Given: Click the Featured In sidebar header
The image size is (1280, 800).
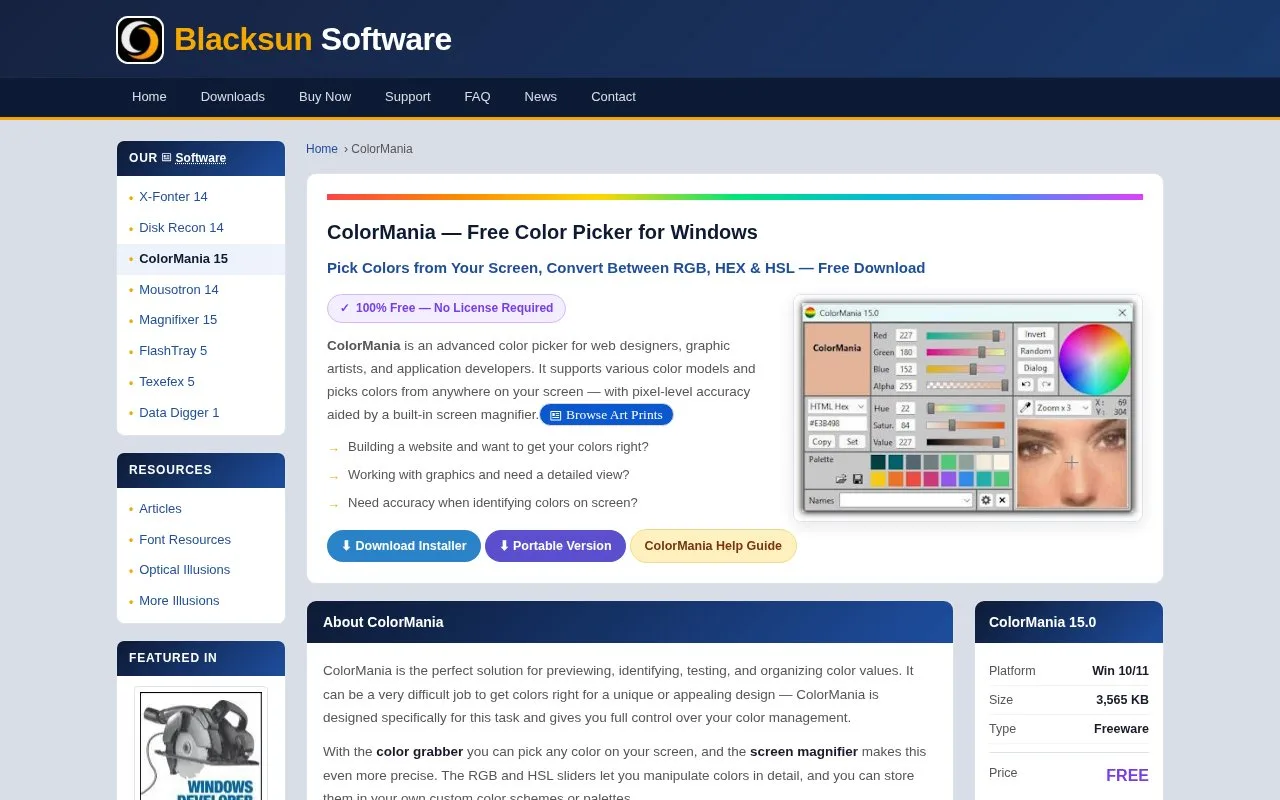Looking at the screenshot, I should [x=201, y=658].
